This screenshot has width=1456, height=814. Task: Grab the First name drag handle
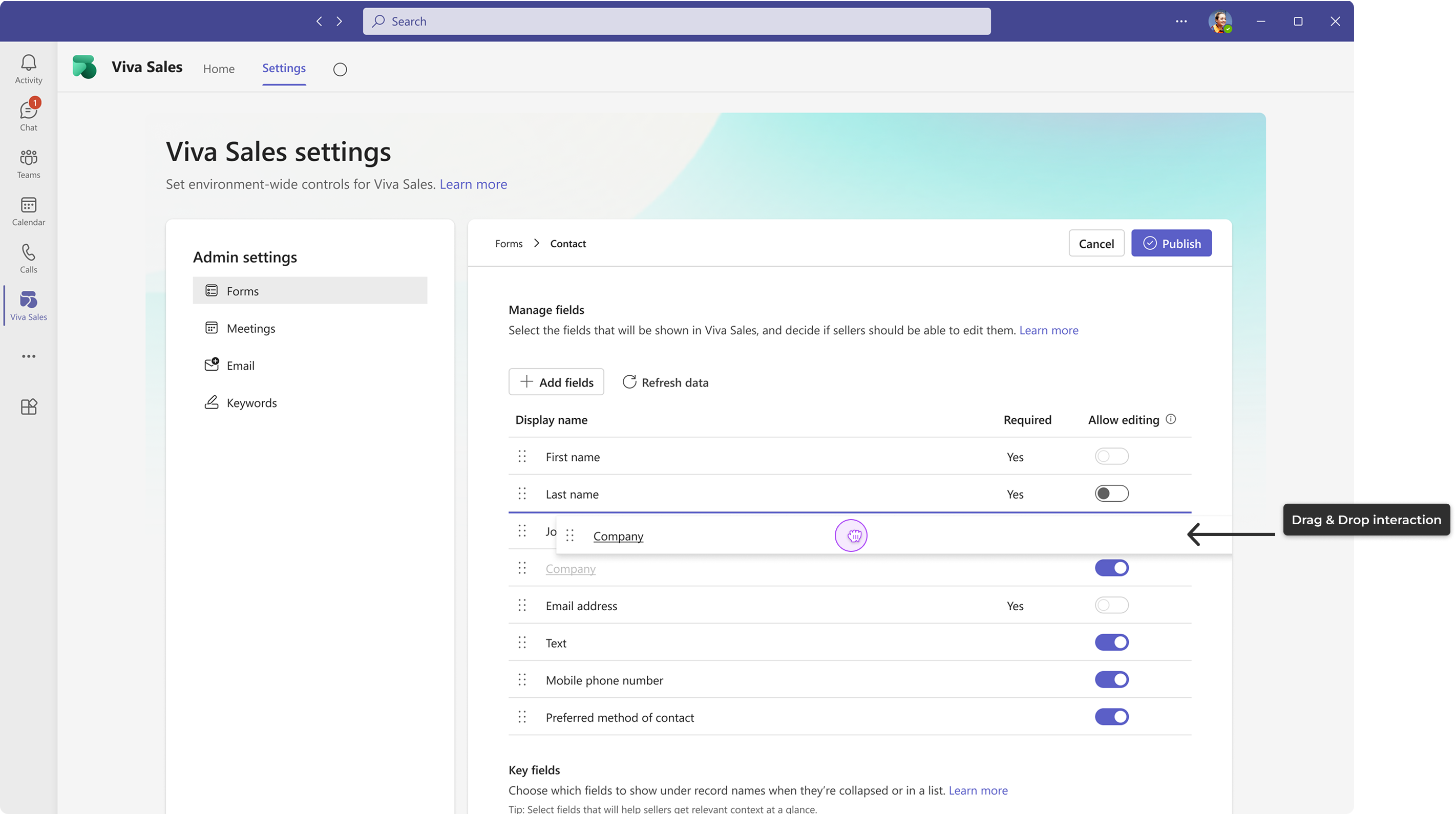pos(522,457)
